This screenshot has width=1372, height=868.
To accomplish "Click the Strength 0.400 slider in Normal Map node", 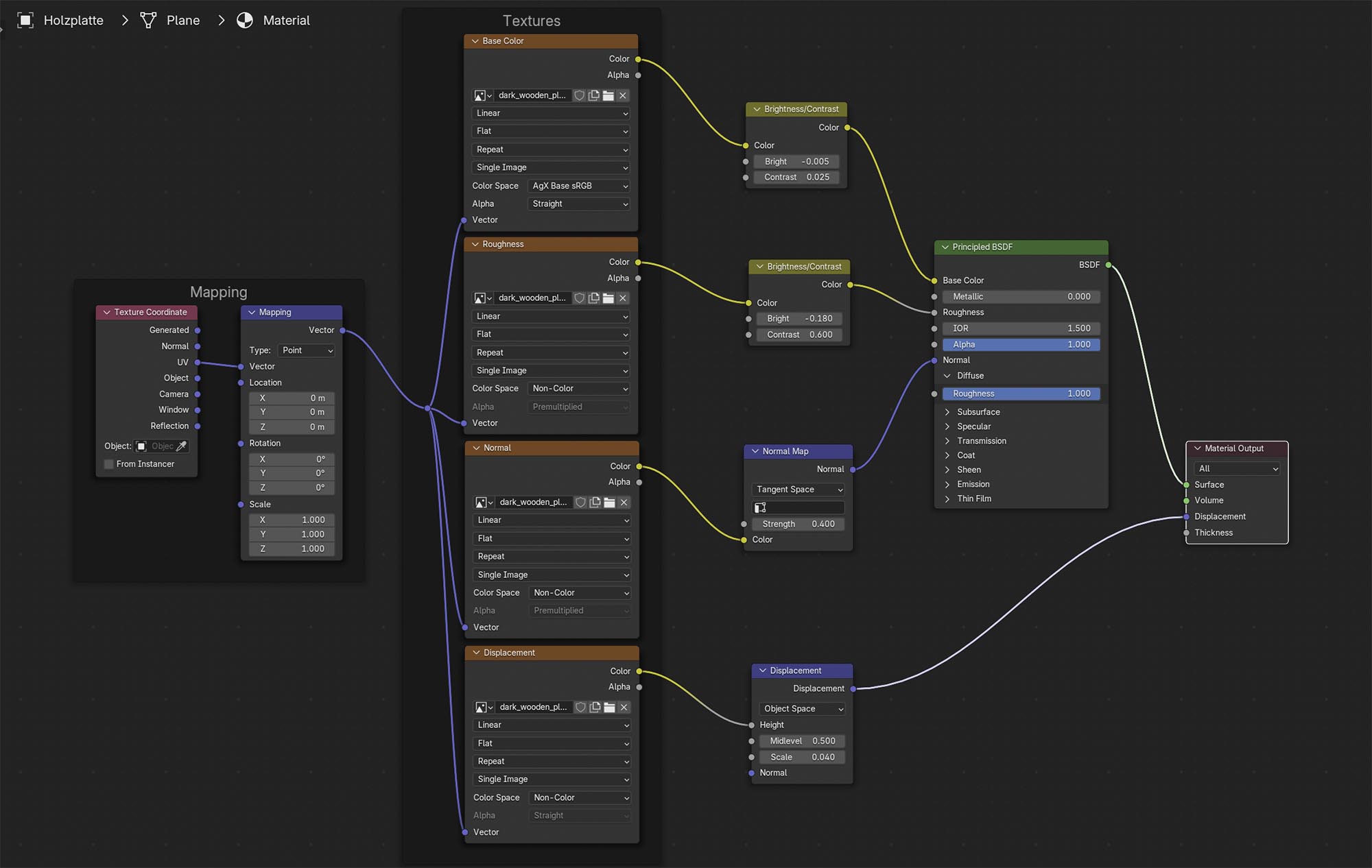I will pos(798,523).
